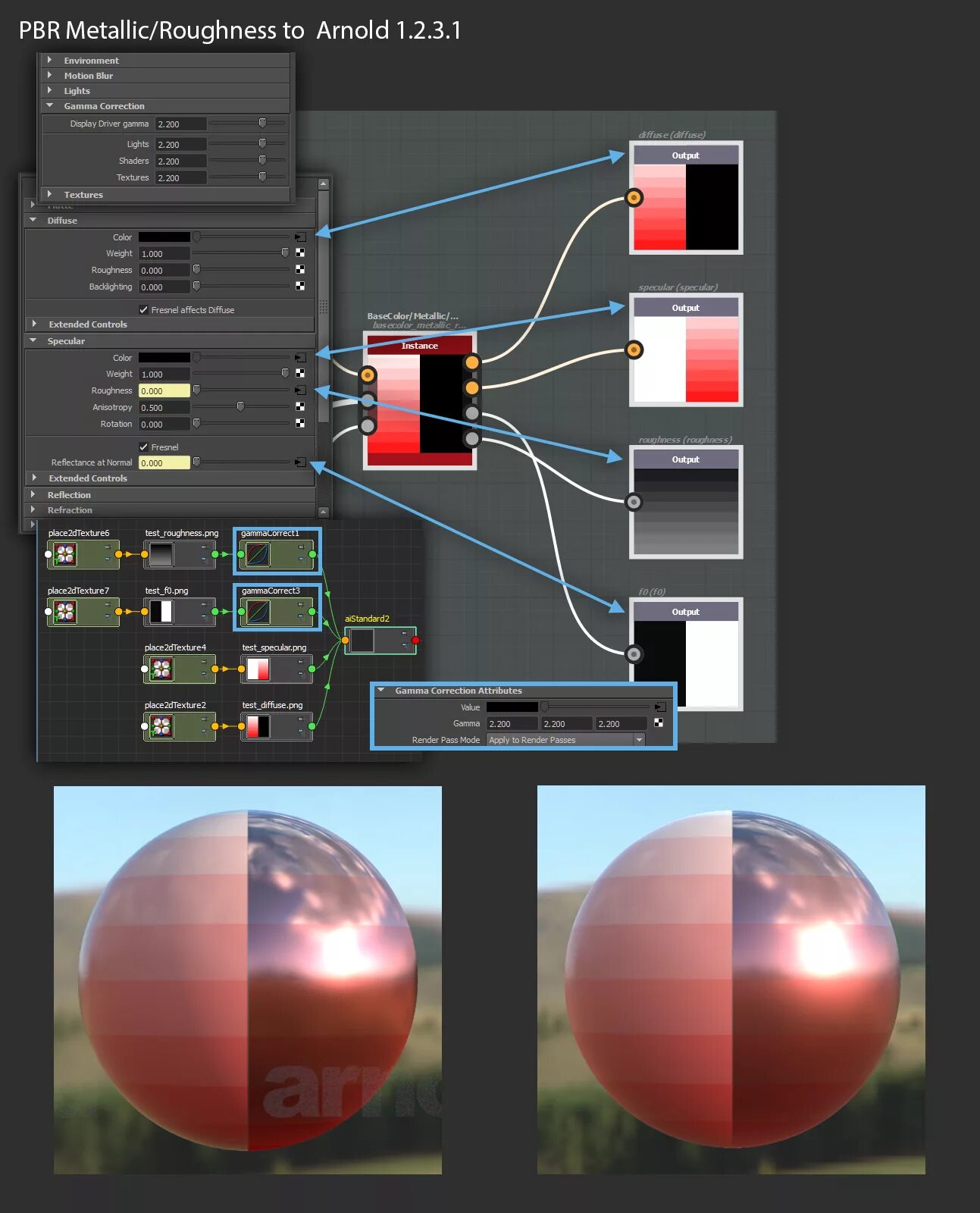
Task: Click the attribute editor scrollbar up arrow
Action: pyautogui.click(x=324, y=184)
